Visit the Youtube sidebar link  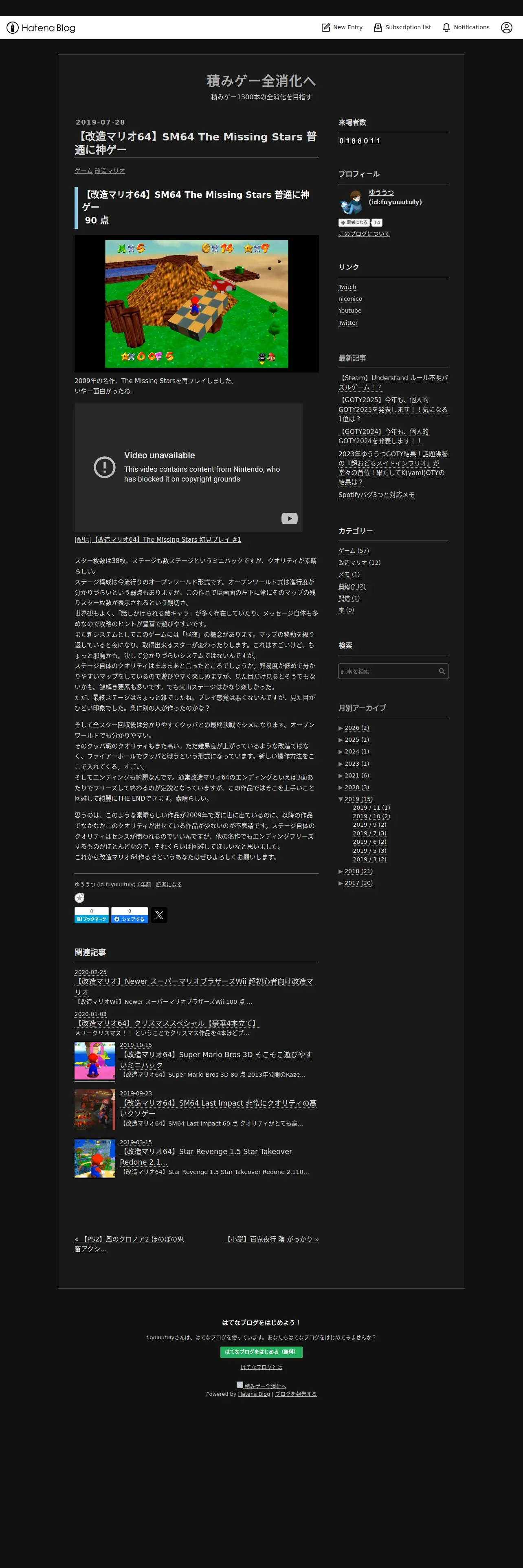349,311
